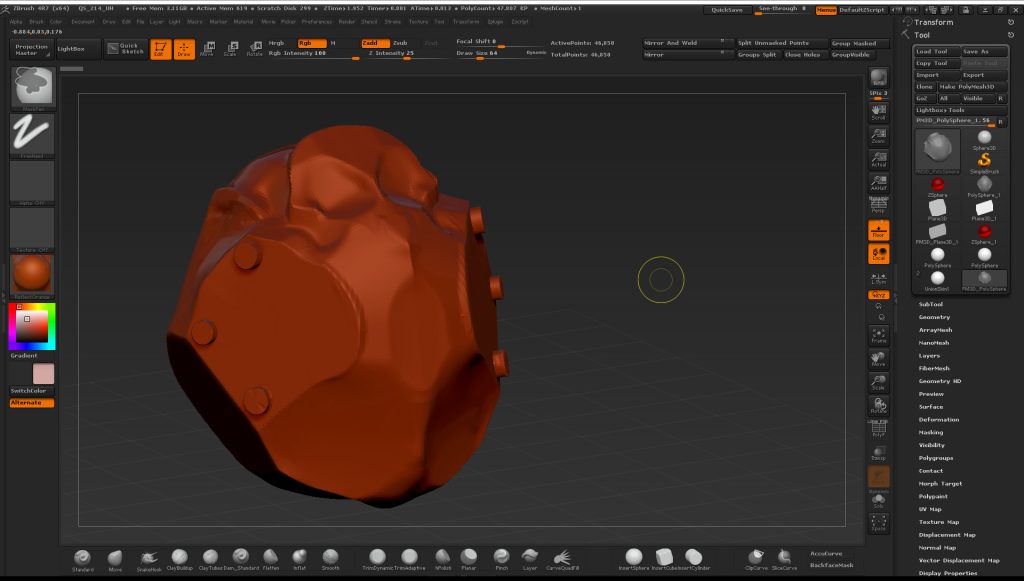
Task: Enable the Zsub mode
Action: 400,43
